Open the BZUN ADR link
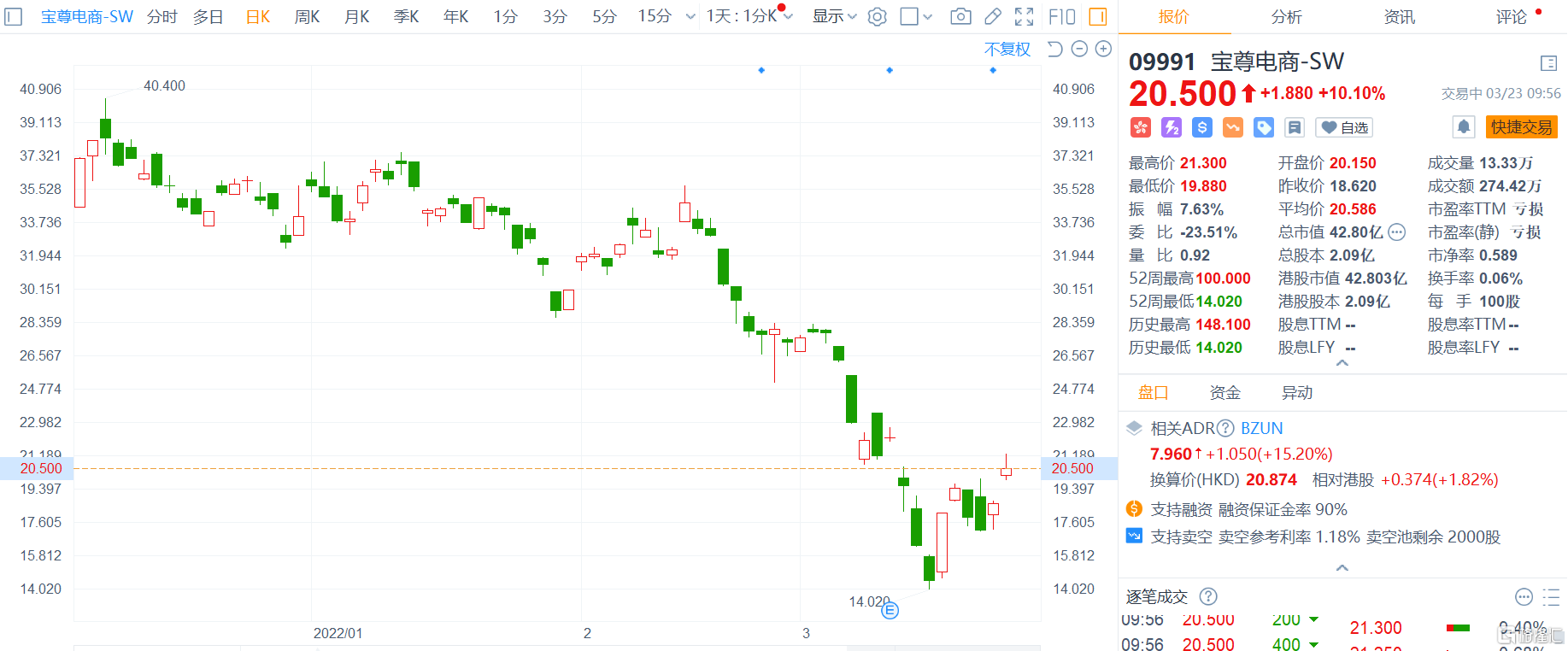1568x651 pixels. tap(1261, 428)
